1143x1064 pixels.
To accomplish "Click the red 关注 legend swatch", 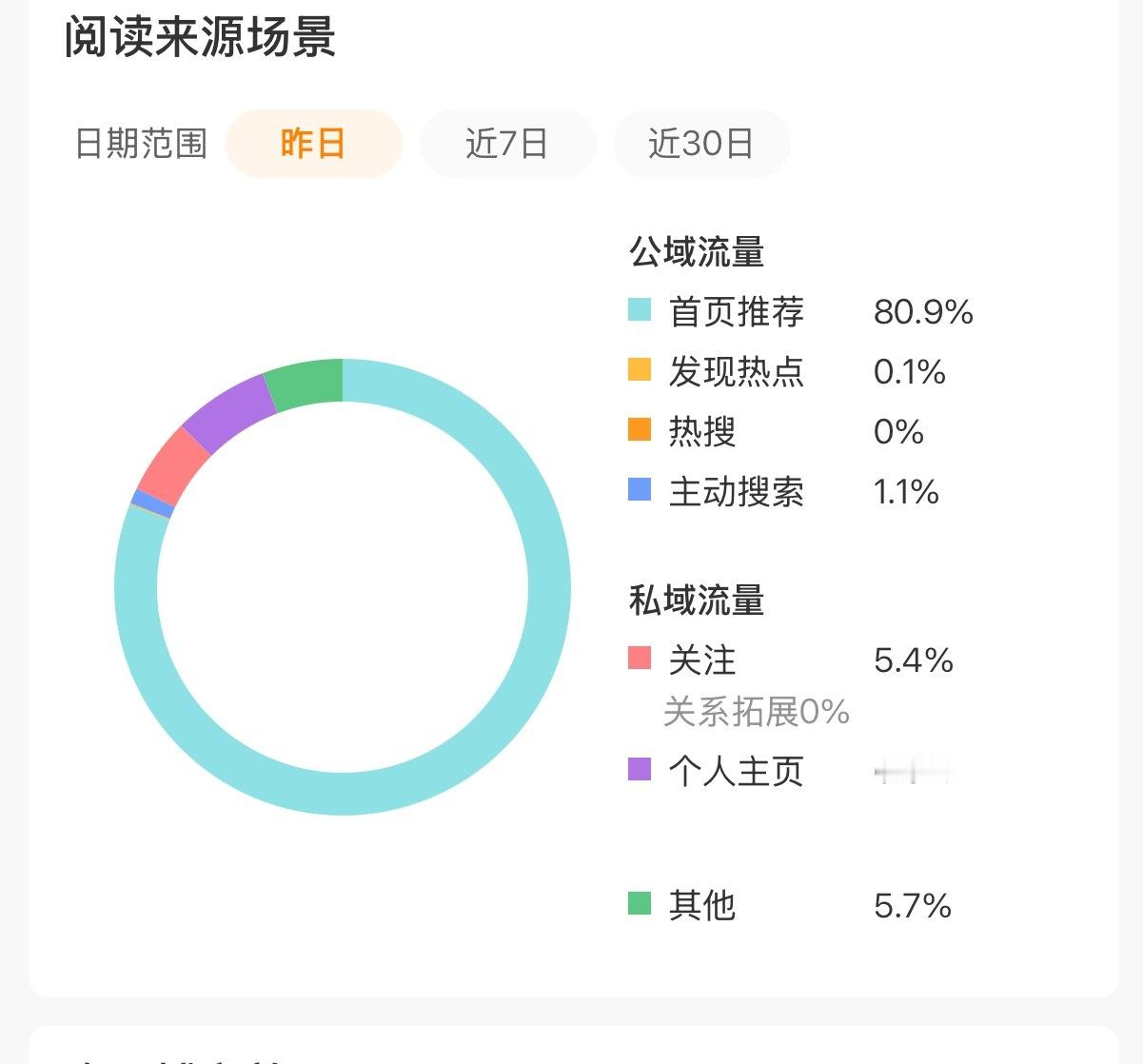I will (x=640, y=658).
